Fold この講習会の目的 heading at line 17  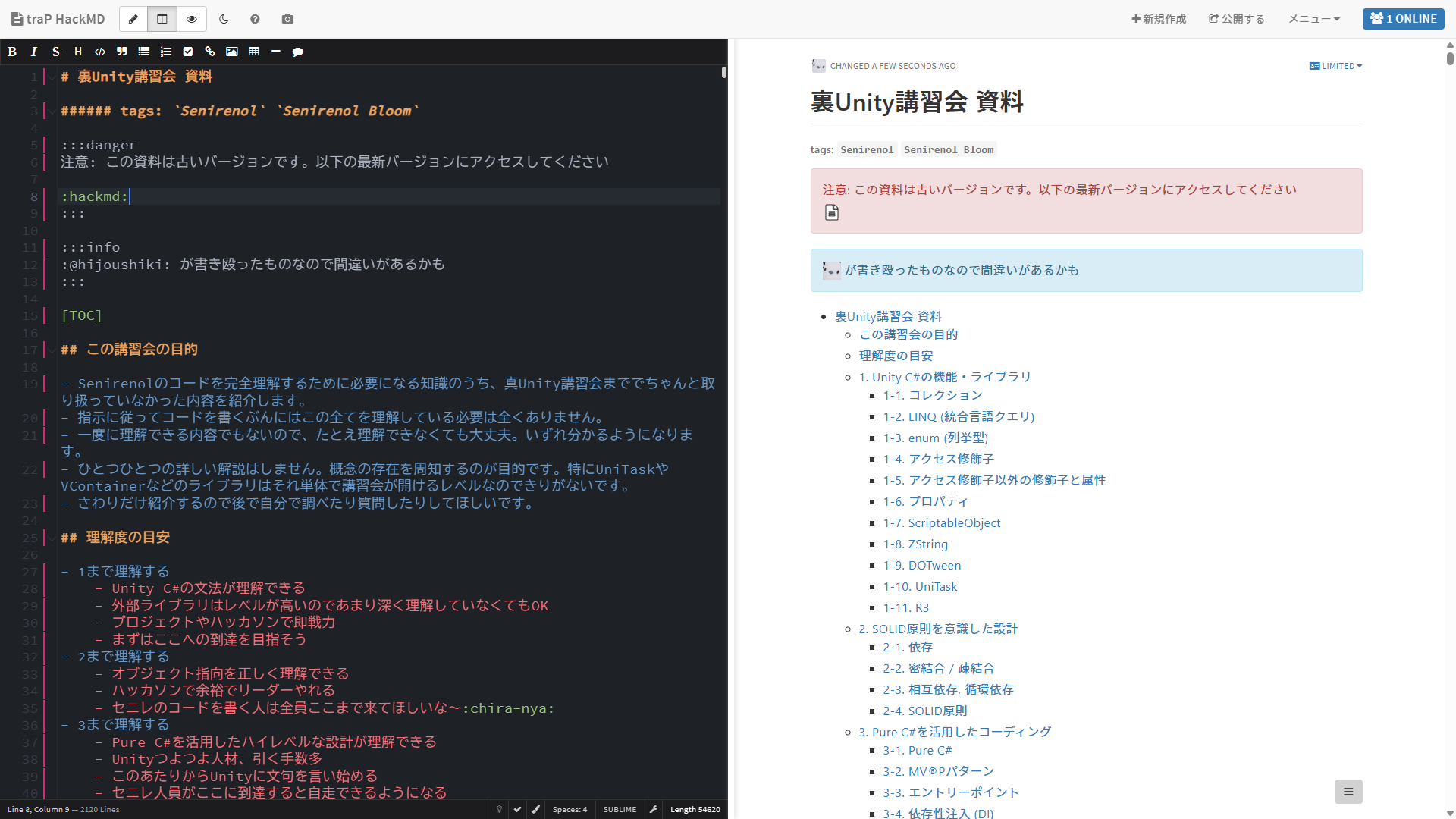[51, 350]
